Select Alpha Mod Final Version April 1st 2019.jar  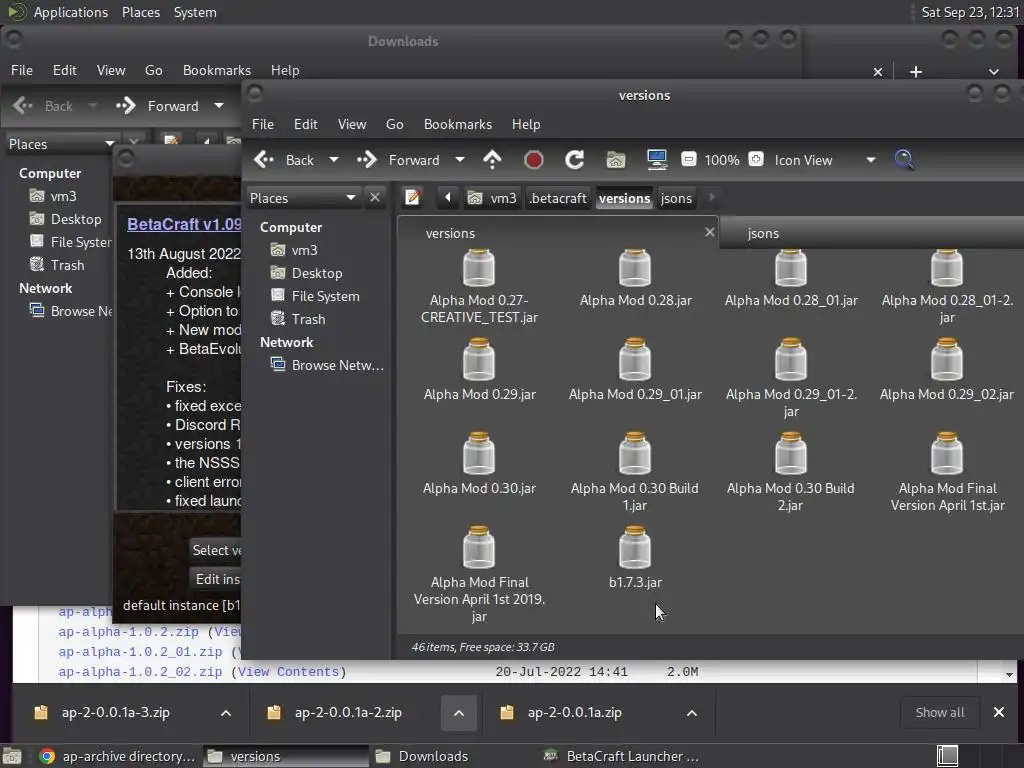pyautogui.click(x=479, y=575)
